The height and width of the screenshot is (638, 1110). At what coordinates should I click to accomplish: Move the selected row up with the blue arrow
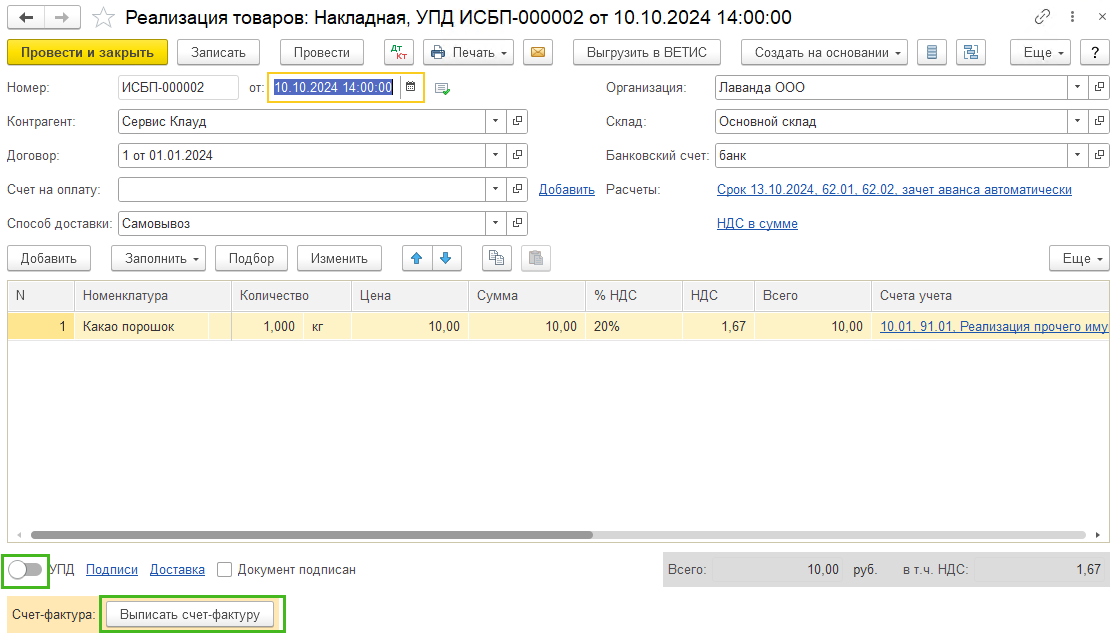417,258
